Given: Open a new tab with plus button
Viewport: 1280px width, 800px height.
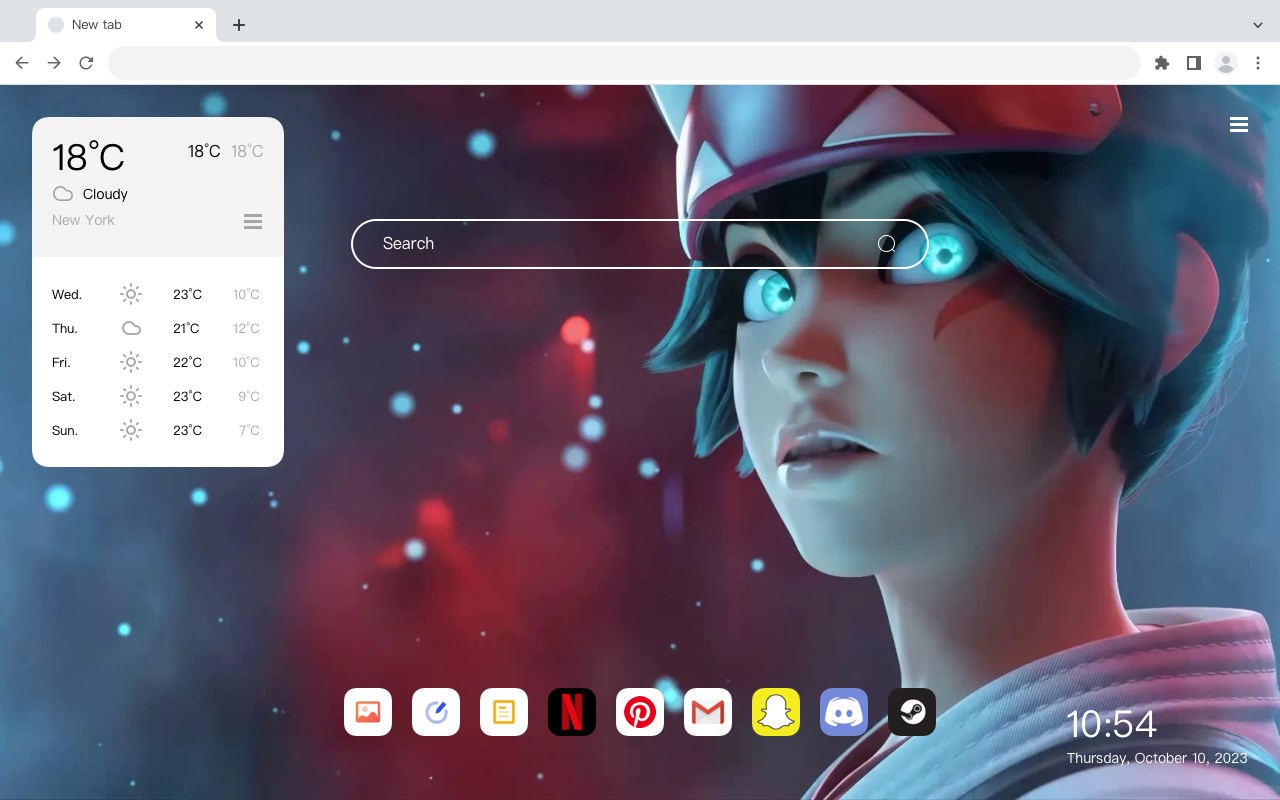Looking at the screenshot, I should (238, 25).
